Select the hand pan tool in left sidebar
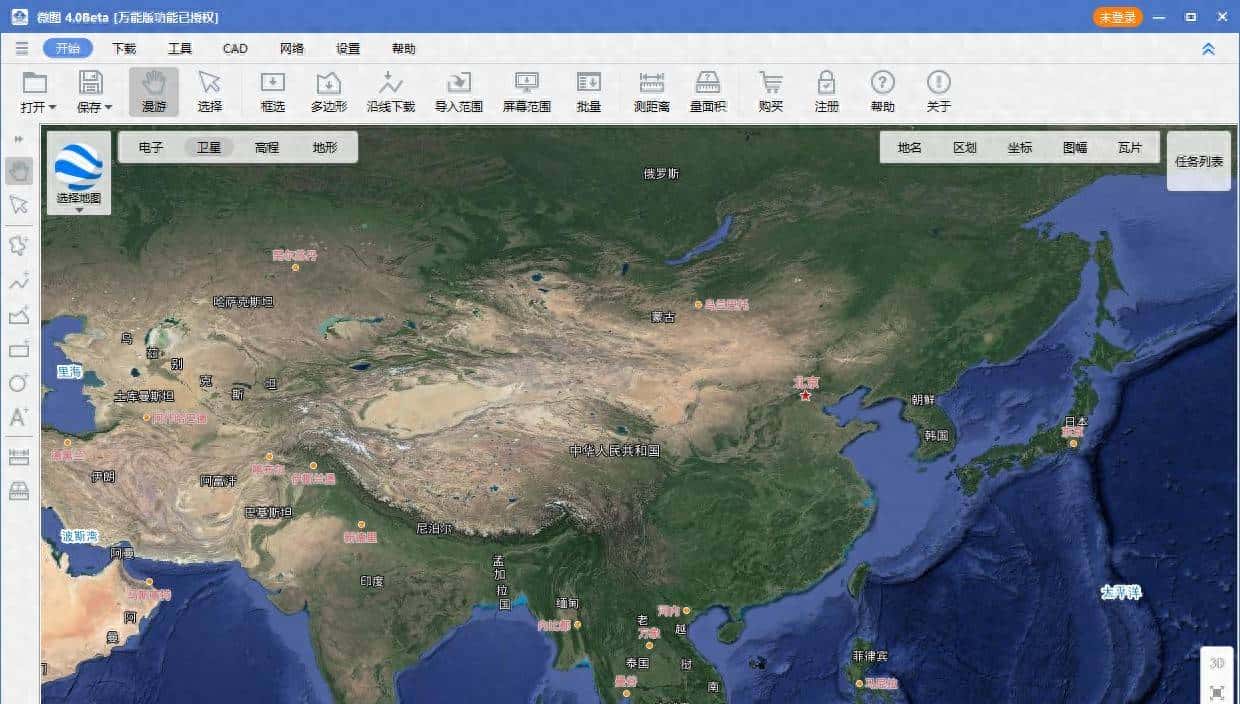This screenshot has height=704, width=1240. click(x=18, y=170)
